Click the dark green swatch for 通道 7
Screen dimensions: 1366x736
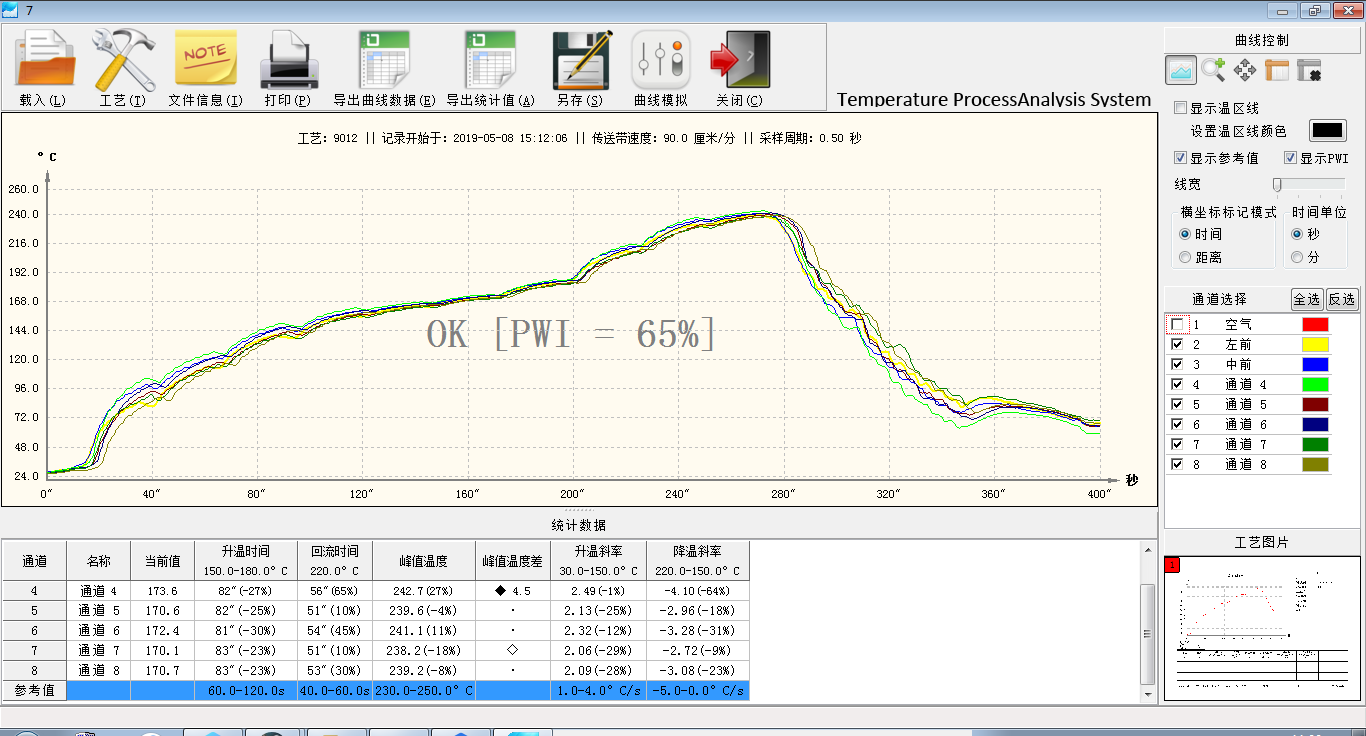(x=1315, y=444)
